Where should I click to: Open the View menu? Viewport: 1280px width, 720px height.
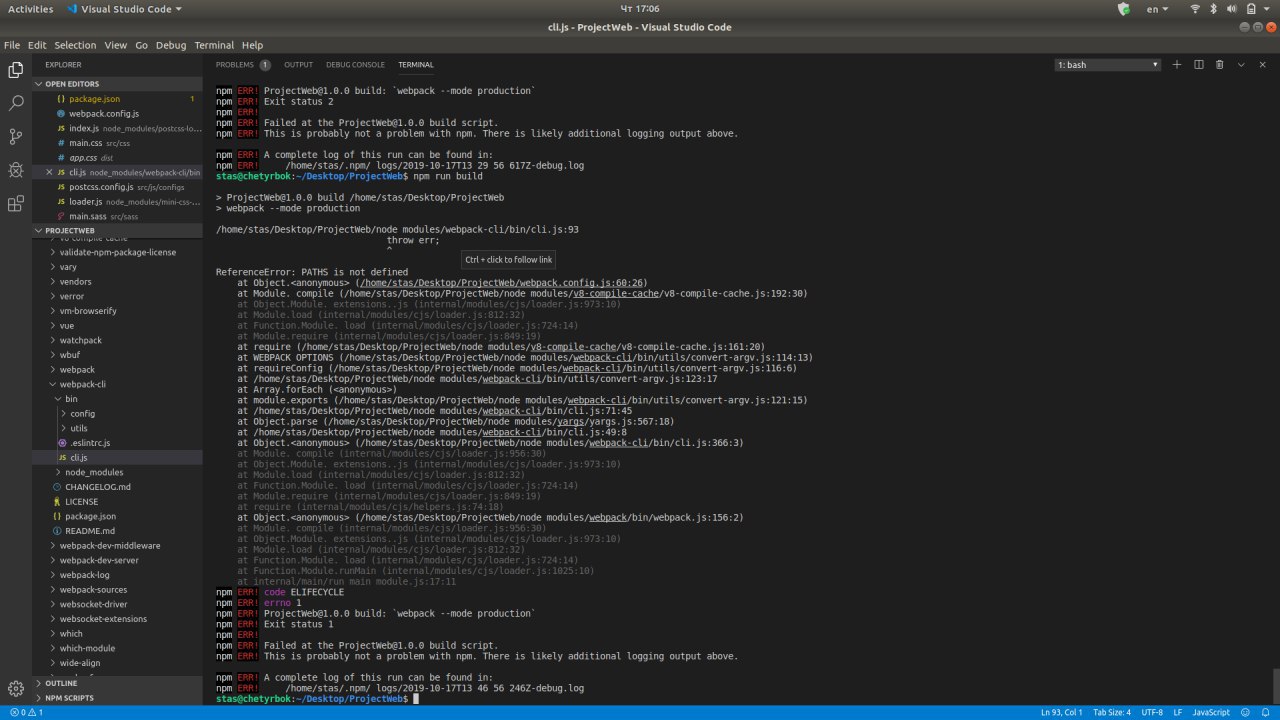[116, 45]
